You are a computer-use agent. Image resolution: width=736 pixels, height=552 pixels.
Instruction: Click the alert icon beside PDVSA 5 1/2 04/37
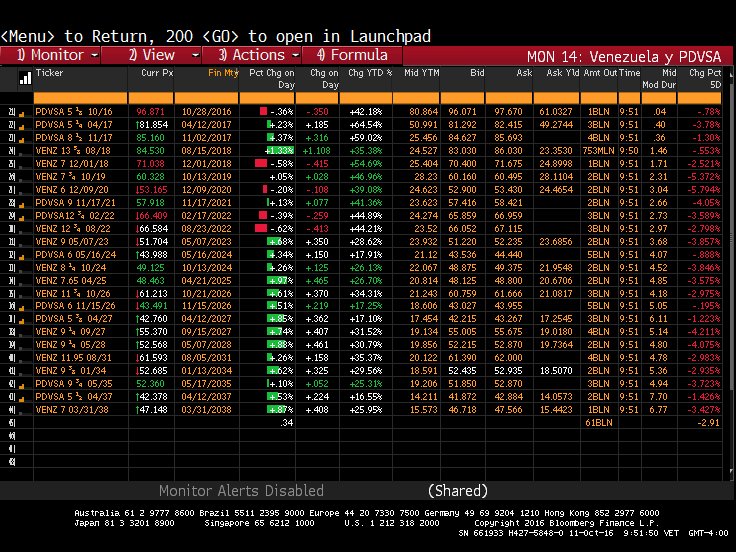(x=22, y=398)
